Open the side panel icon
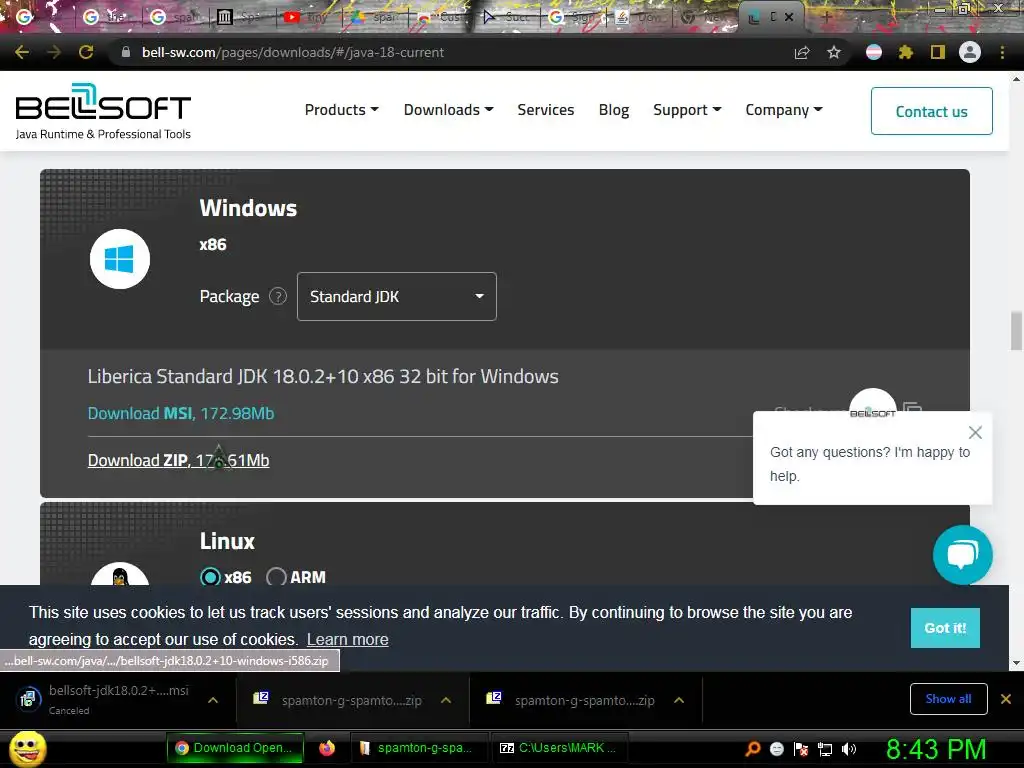The width and height of the screenshot is (1024, 768). coord(938,52)
